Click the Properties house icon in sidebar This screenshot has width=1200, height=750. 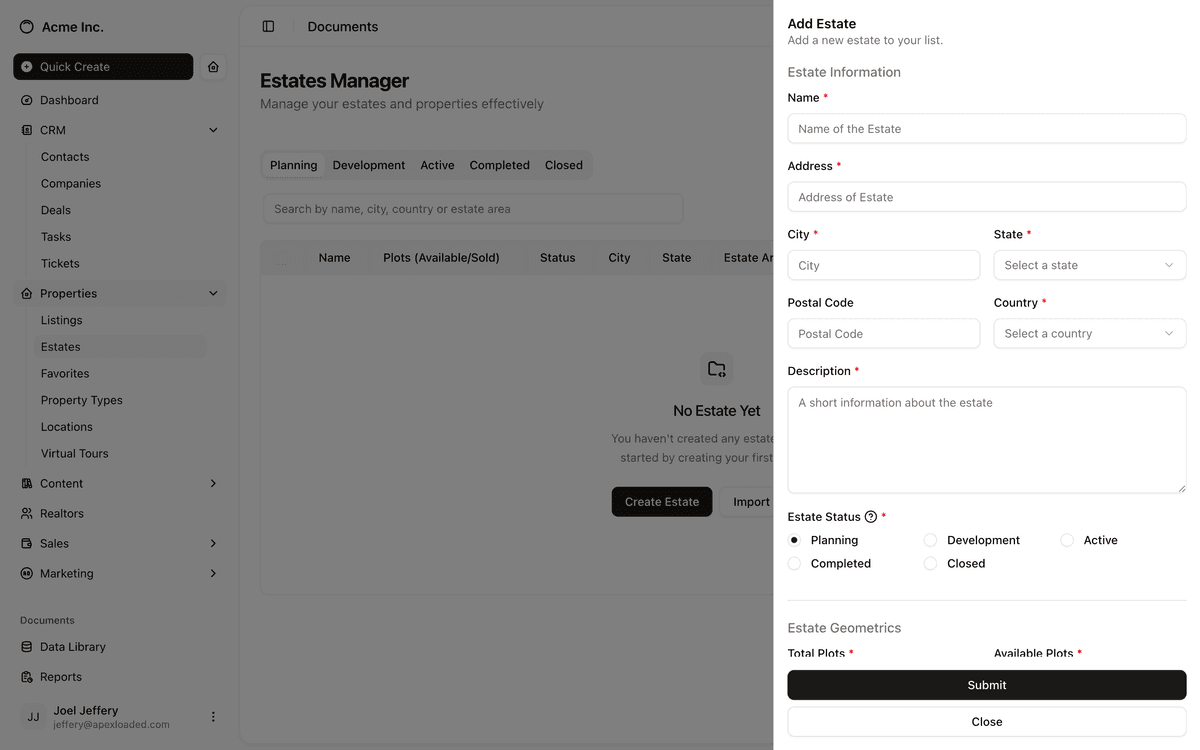click(25, 293)
